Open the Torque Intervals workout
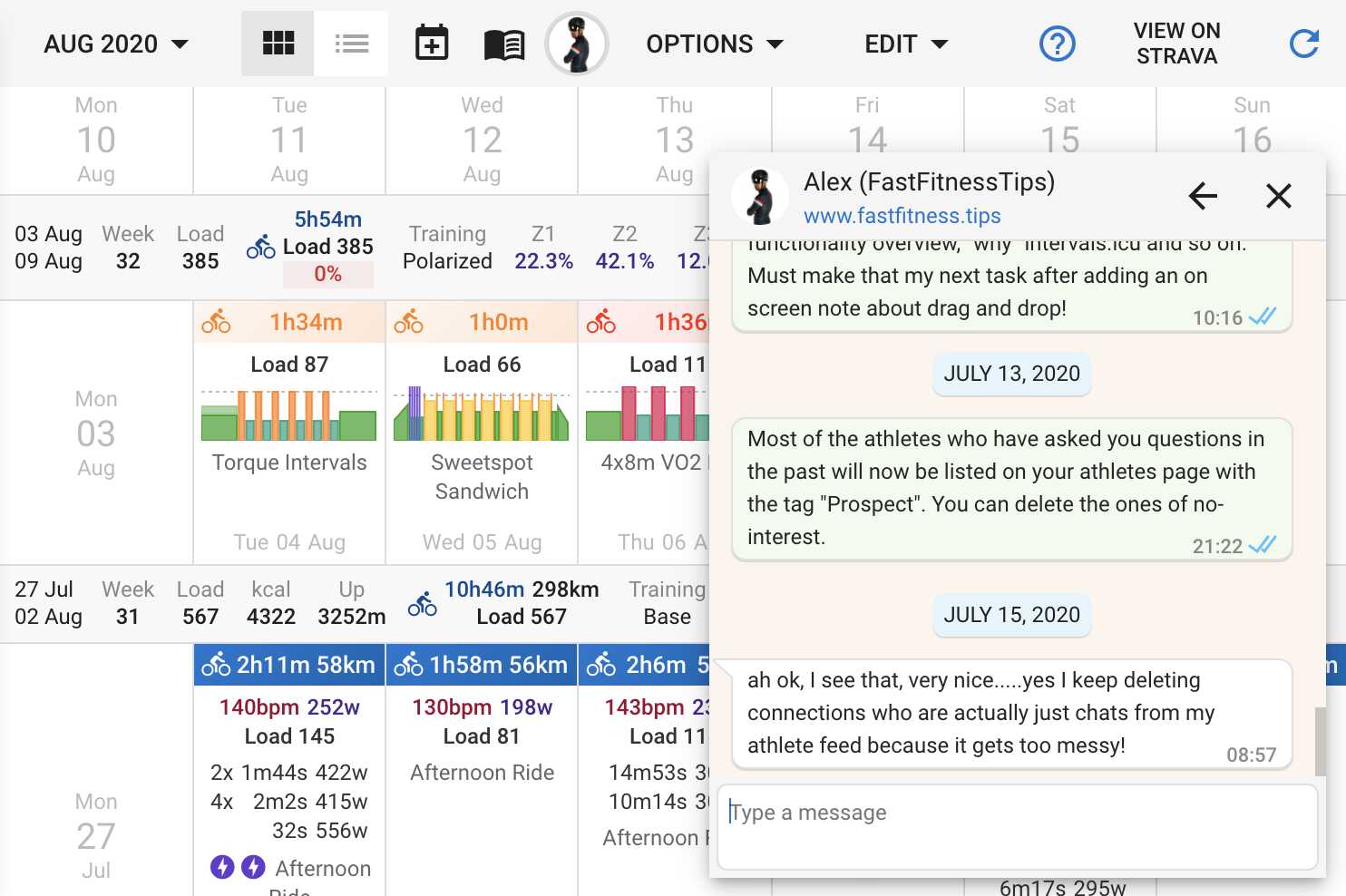Screen dimensions: 1346x896 (289, 463)
